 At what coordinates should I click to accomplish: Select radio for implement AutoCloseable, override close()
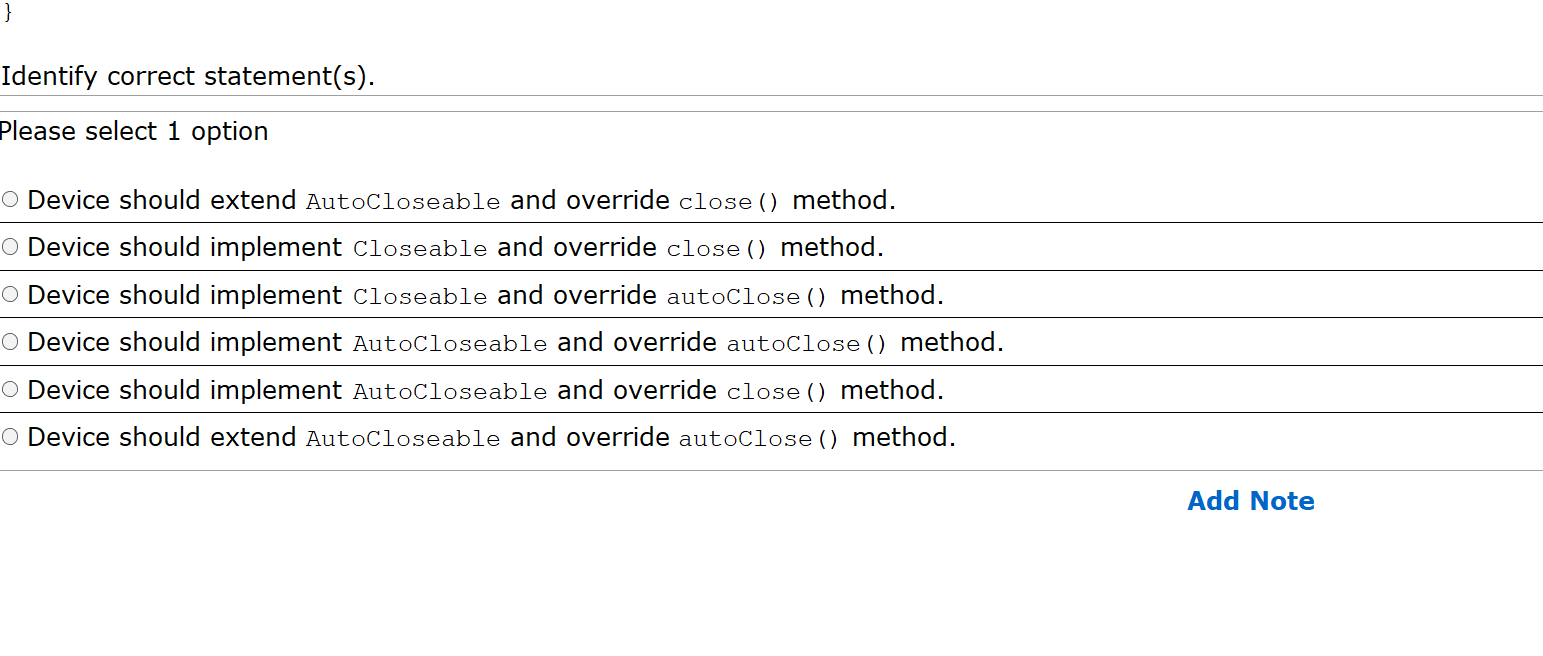point(10,389)
